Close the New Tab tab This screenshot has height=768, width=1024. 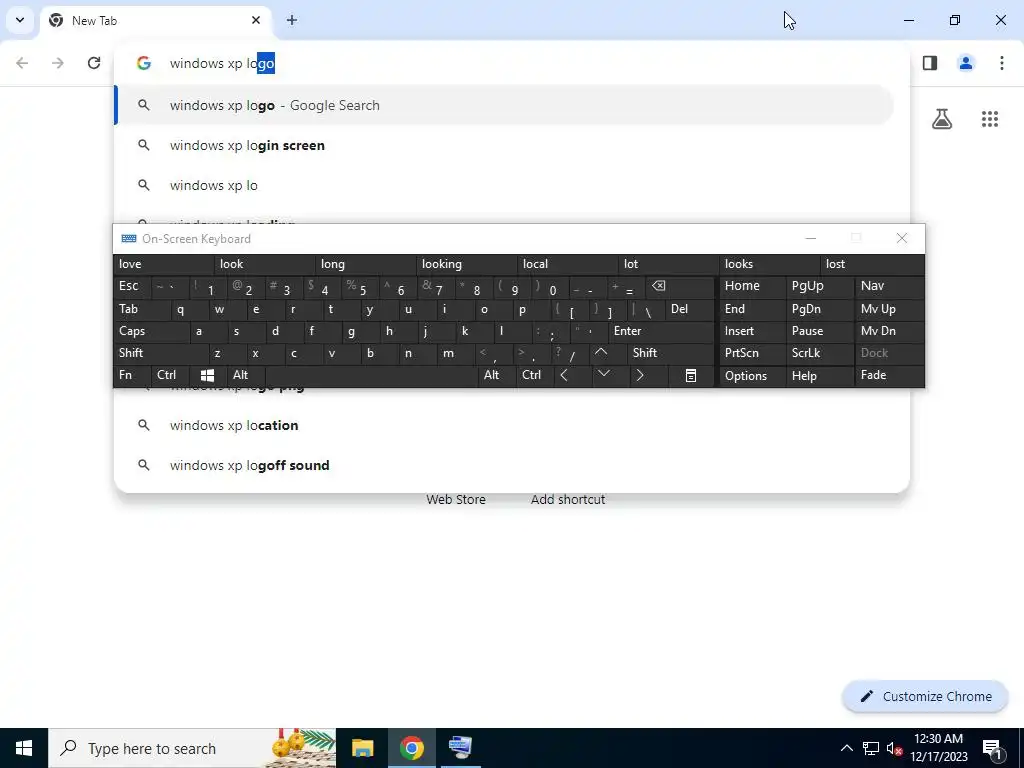click(256, 20)
